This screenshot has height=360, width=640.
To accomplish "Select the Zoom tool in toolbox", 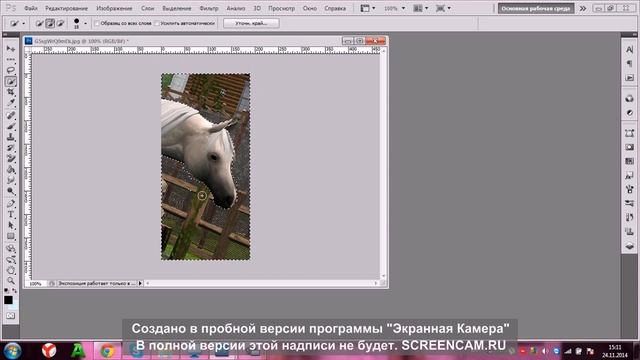I will 11,281.
